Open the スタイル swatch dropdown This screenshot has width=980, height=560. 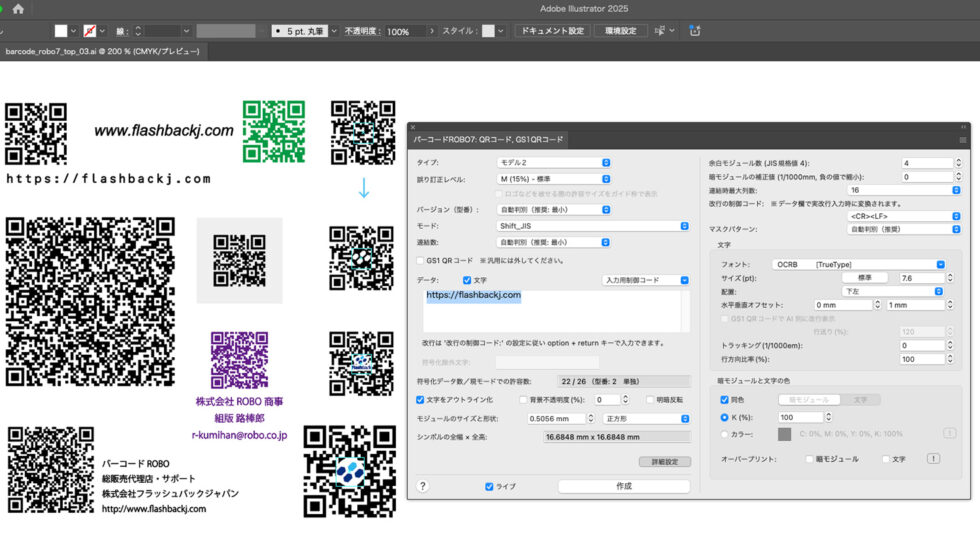[x=501, y=31]
